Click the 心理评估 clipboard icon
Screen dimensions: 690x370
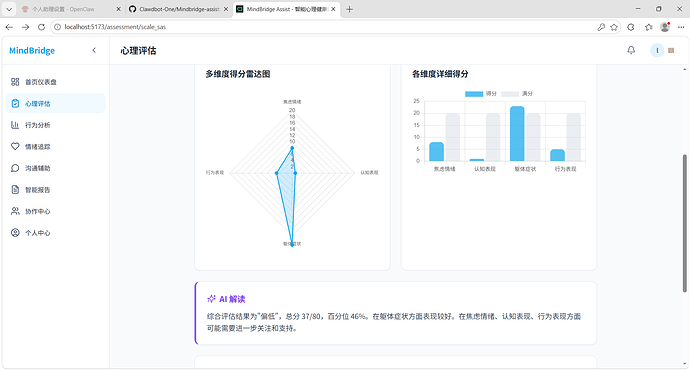(15, 103)
